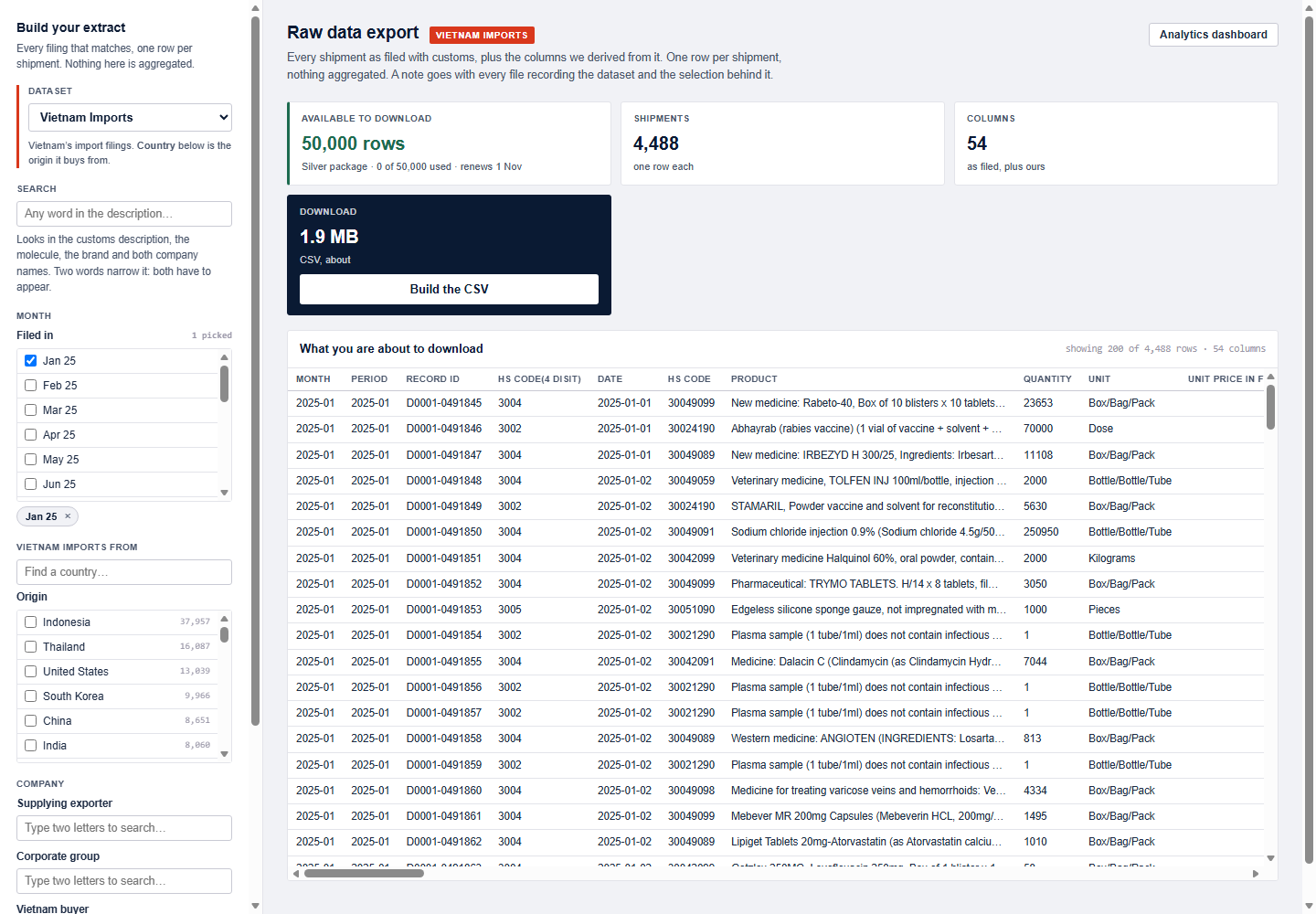Click the table's horizontal scrollbar thumb
1316x914 pixels.
(x=364, y=874)
